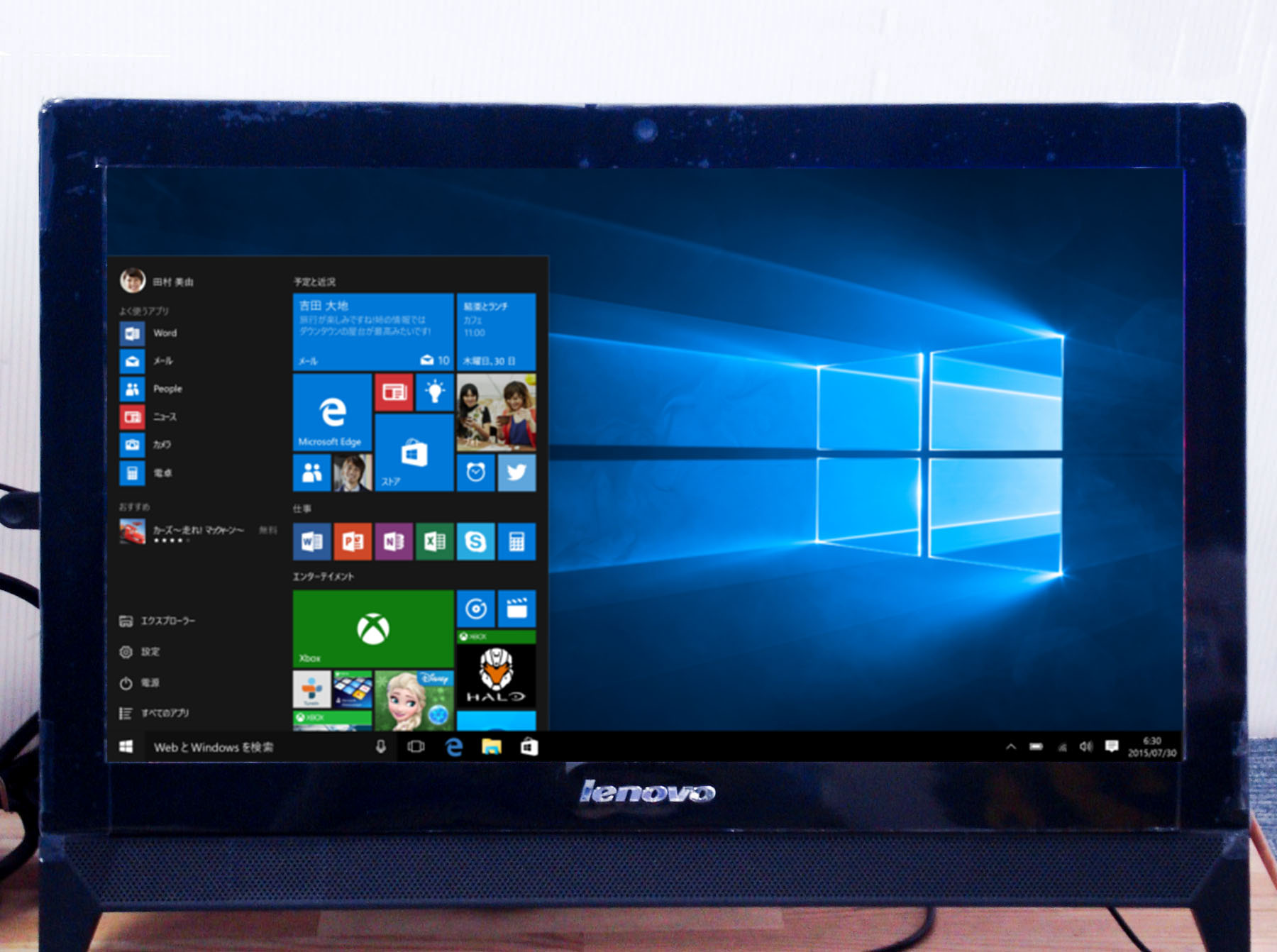This screenshot has width=1277, height=952.
Task: Open All apps list in Start menu
Action: click(x=154, y=714)
